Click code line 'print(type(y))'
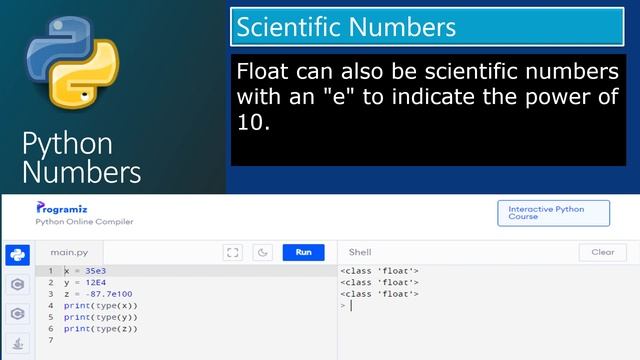Screen dimensions: 640x360 tap(101, 317)
